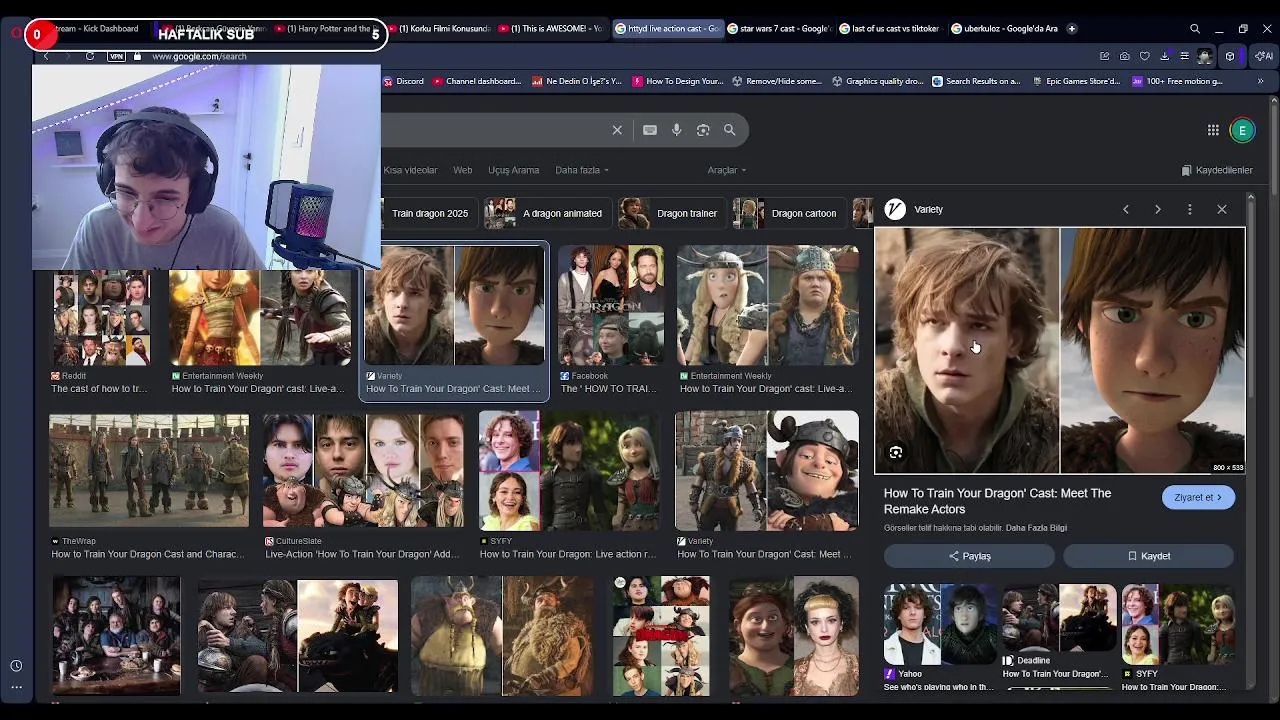Show more bookmarks with the chevron
This screenshot has height=720, width=1280.
[1260, 81]
